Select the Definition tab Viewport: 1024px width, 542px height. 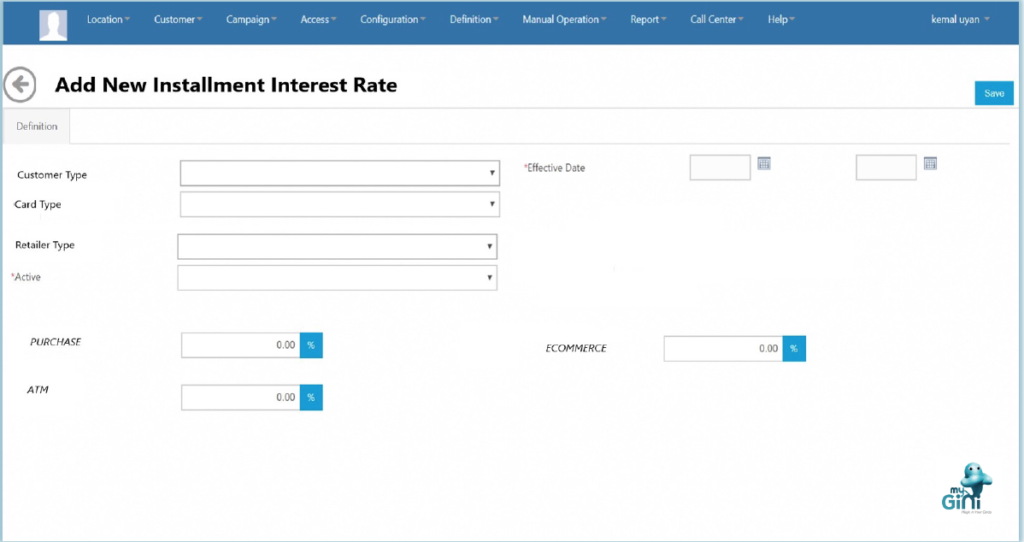pos(37,126)
